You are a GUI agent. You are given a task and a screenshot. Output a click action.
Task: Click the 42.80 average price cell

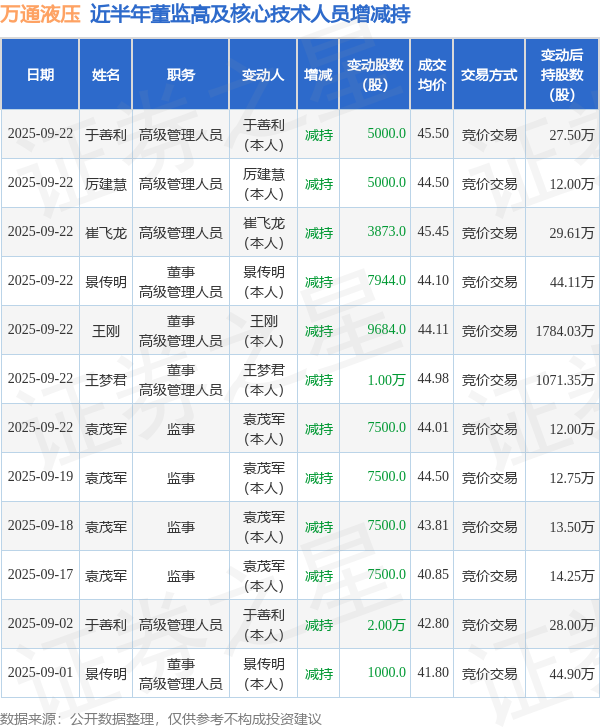click(433, 624)
